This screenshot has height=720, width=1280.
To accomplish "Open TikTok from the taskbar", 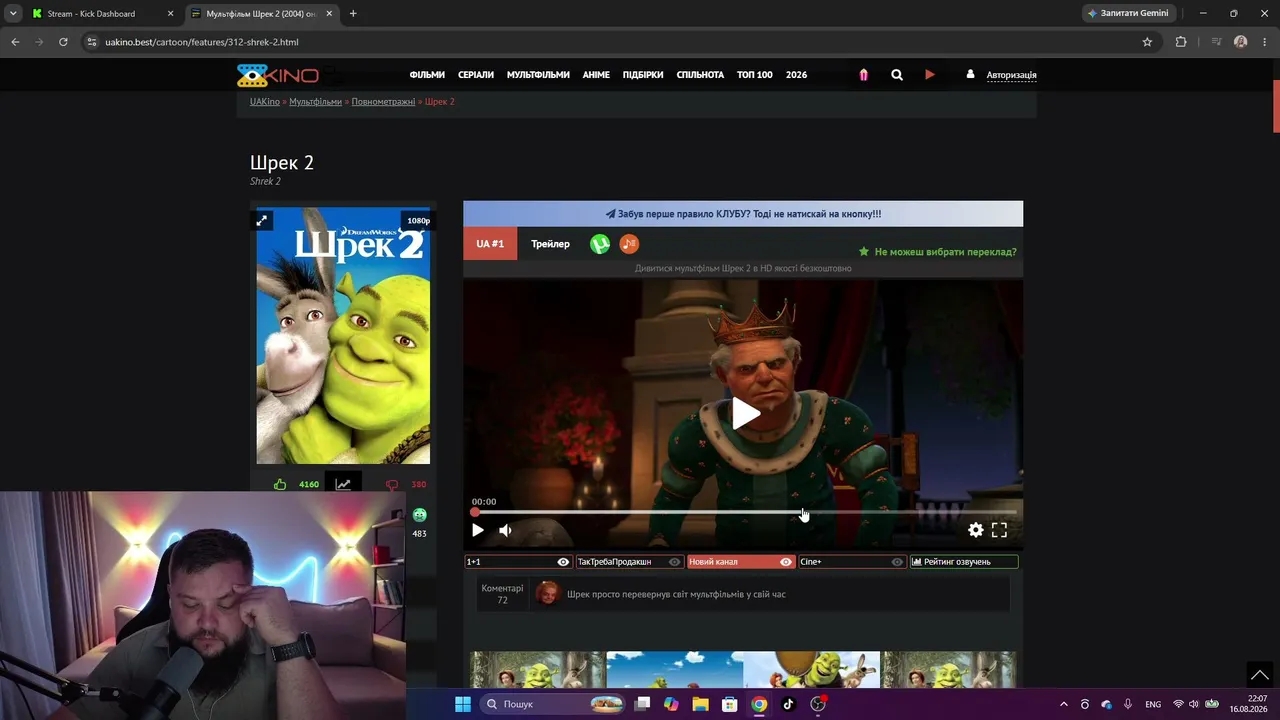I will [788, 704].
